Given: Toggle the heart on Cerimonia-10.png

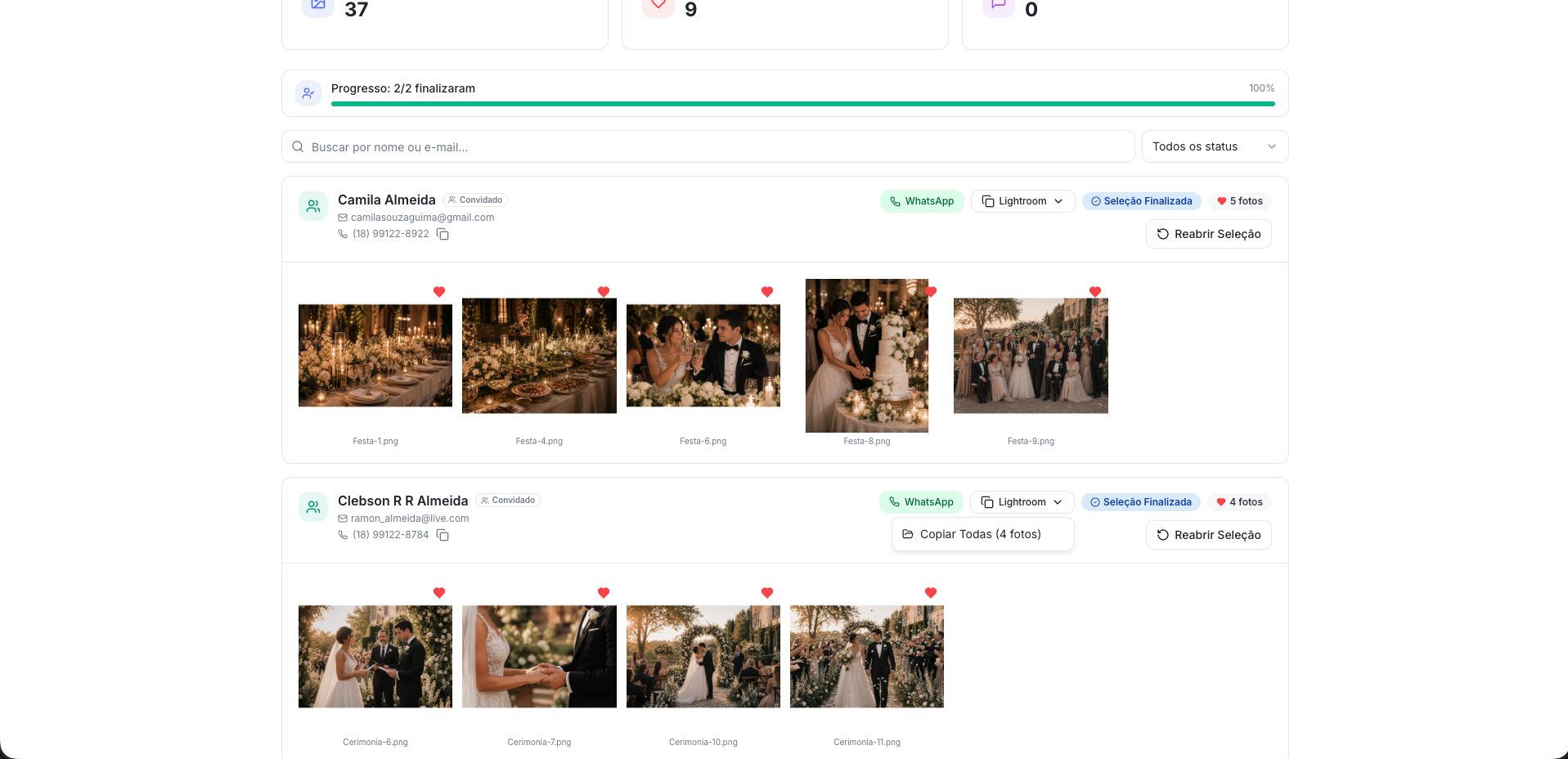Looking at the screenshot, I should coord(767,593).
